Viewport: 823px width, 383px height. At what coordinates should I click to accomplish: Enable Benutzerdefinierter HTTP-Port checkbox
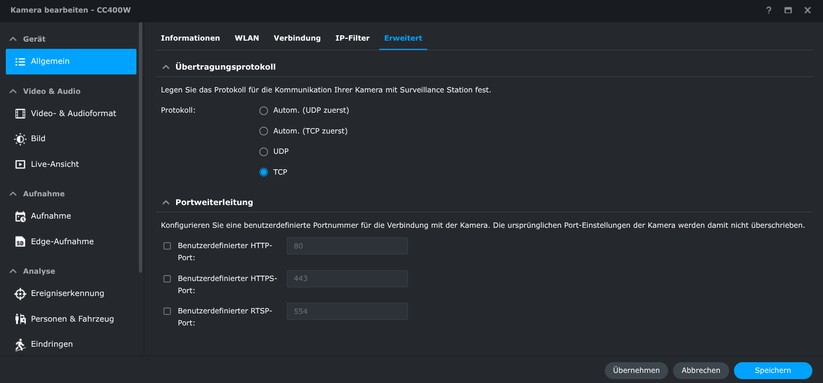point(167,246)
